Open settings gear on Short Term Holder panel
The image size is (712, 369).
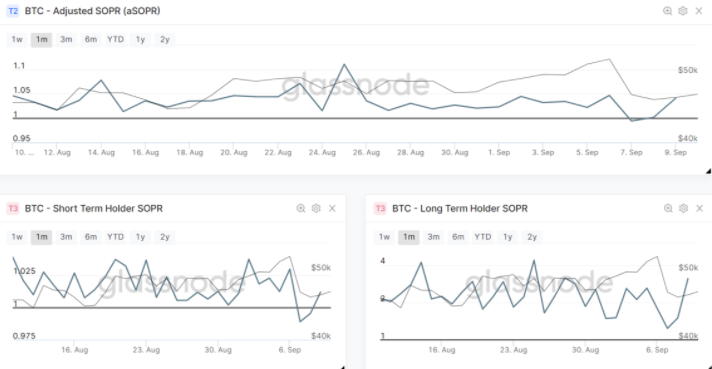pyautogui.click(x=316, y=208)
